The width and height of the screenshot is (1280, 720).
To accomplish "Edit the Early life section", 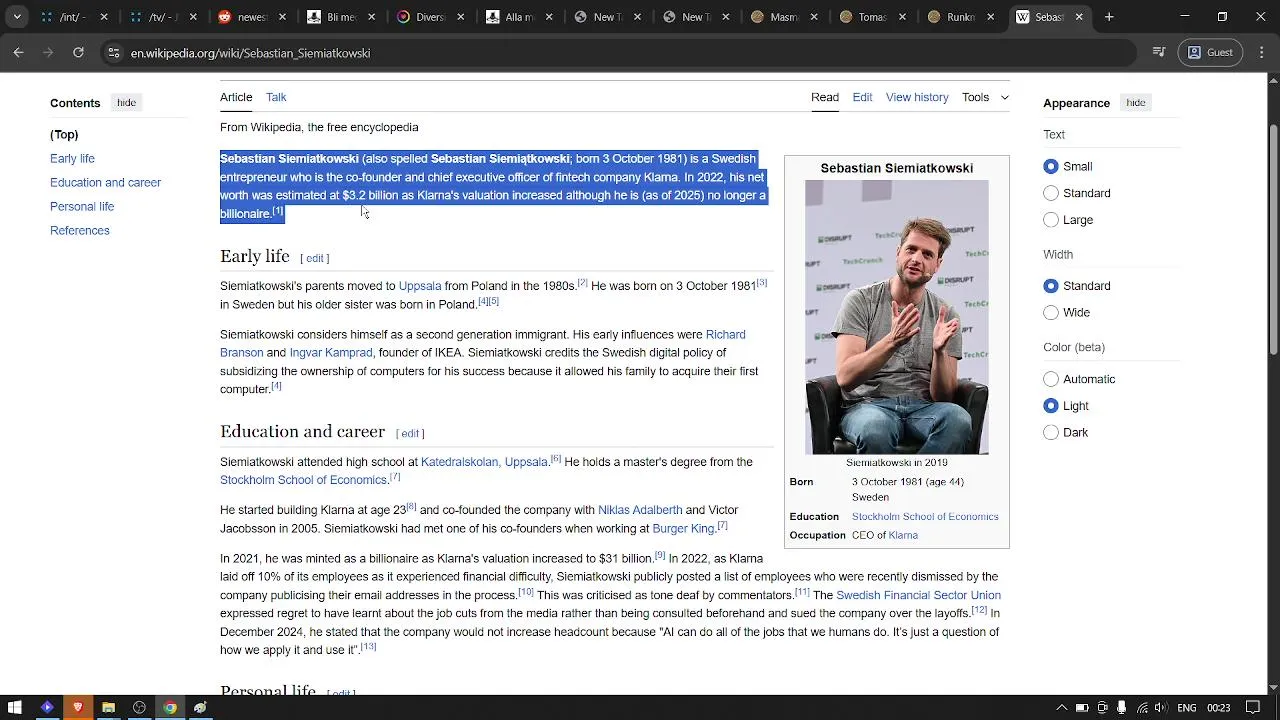I will [x=315, y=259].
